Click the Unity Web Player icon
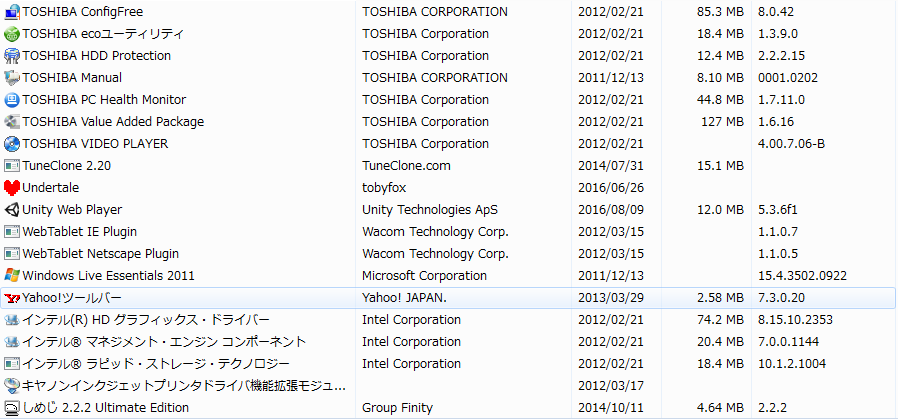Screen dimensions: 898x419 [x=12, y=210]
